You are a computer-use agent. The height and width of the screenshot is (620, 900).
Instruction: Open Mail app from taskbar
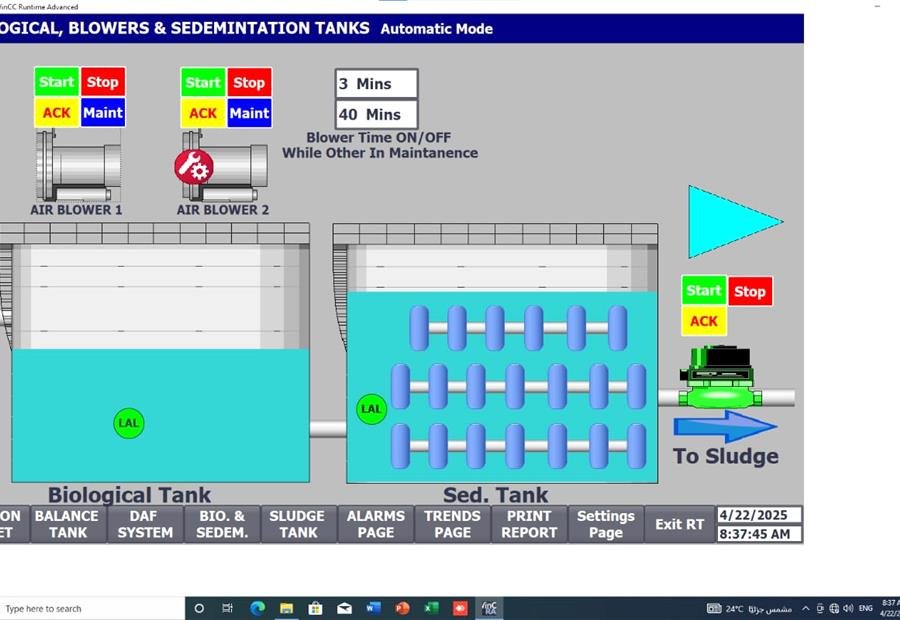click(x=344, y=609)
